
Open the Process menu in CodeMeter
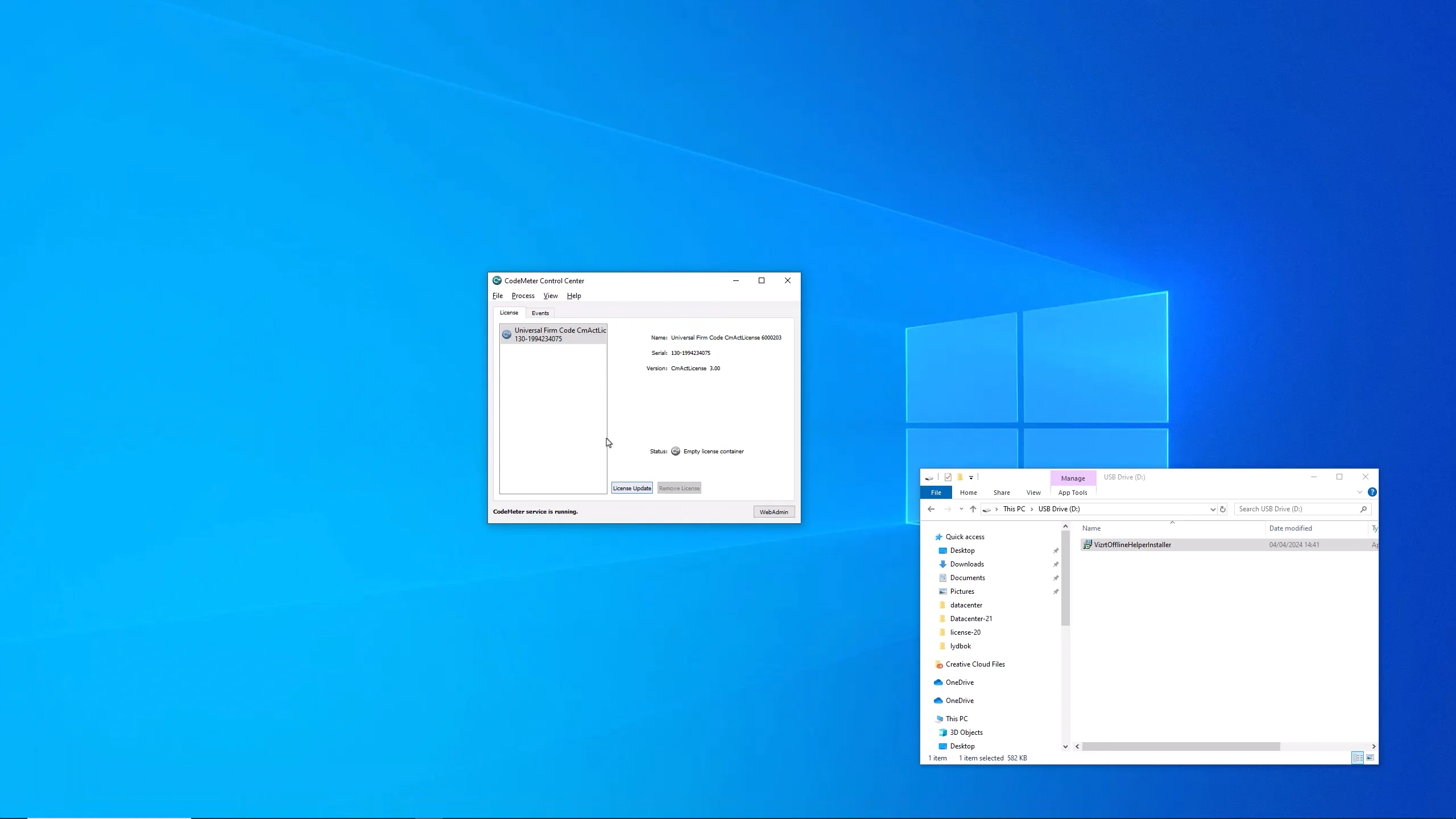tap(523, 296)
